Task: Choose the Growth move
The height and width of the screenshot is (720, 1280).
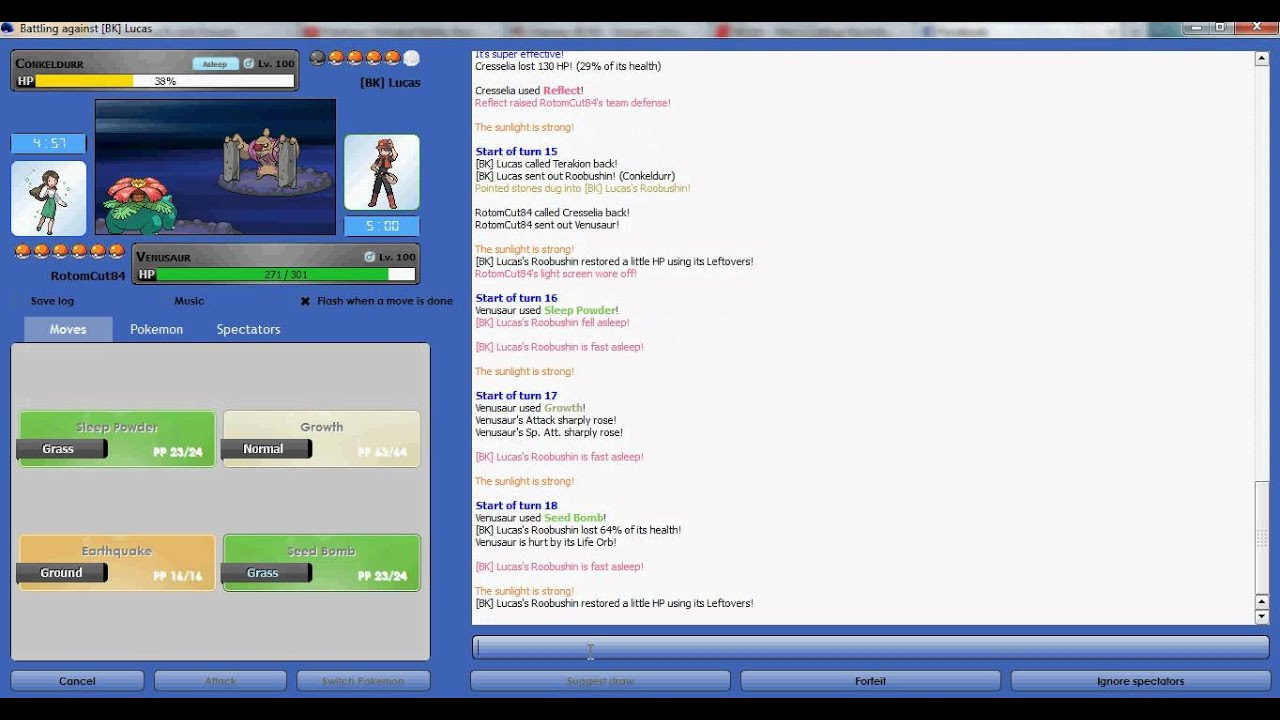Action: 321,439
